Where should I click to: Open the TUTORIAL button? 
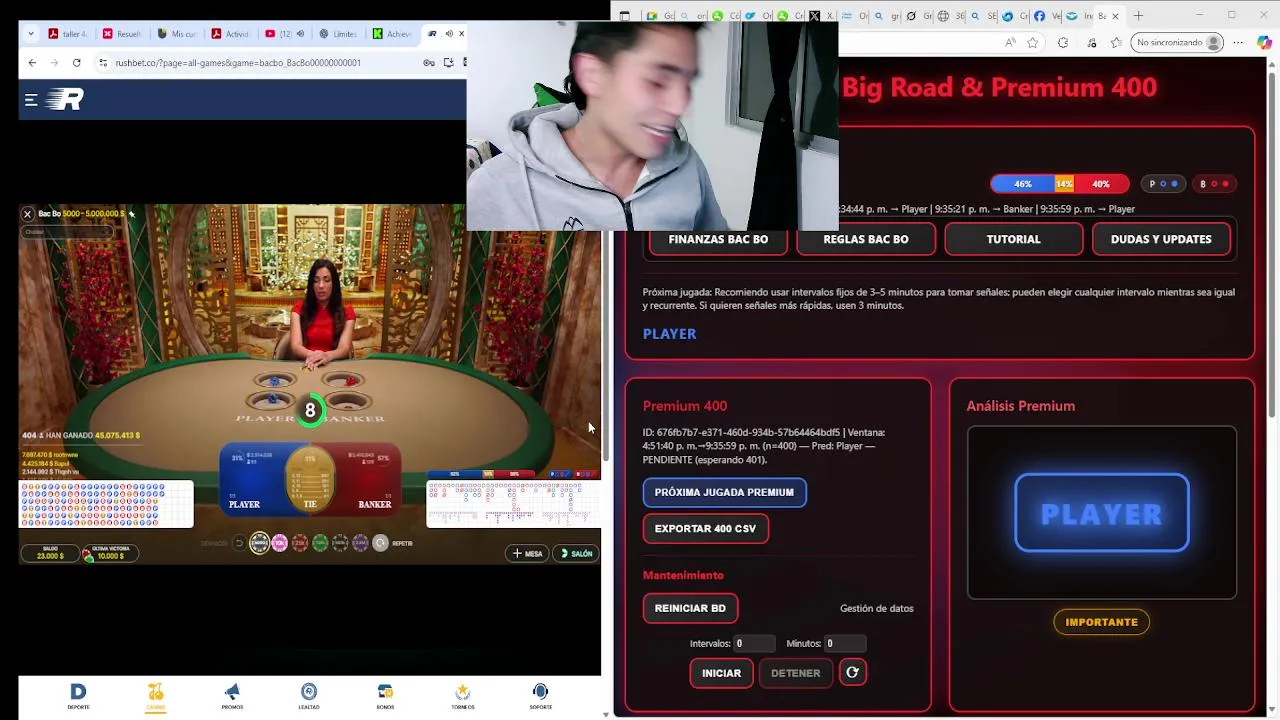(1013, 239)
